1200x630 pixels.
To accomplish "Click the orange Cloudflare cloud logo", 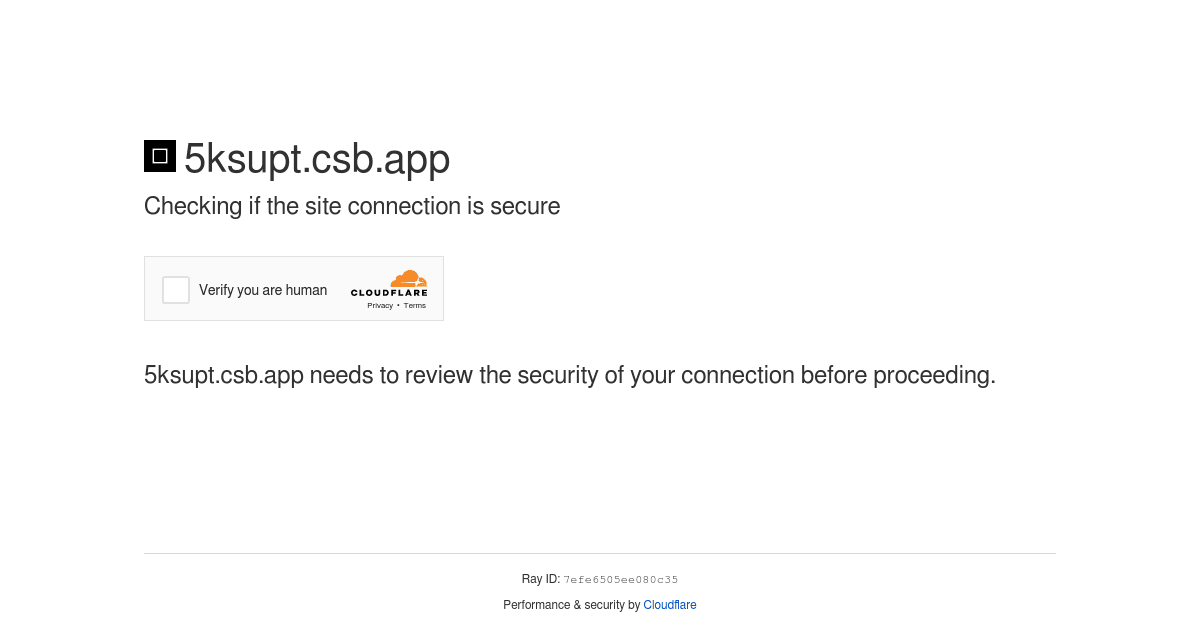I will coord(409,278).
